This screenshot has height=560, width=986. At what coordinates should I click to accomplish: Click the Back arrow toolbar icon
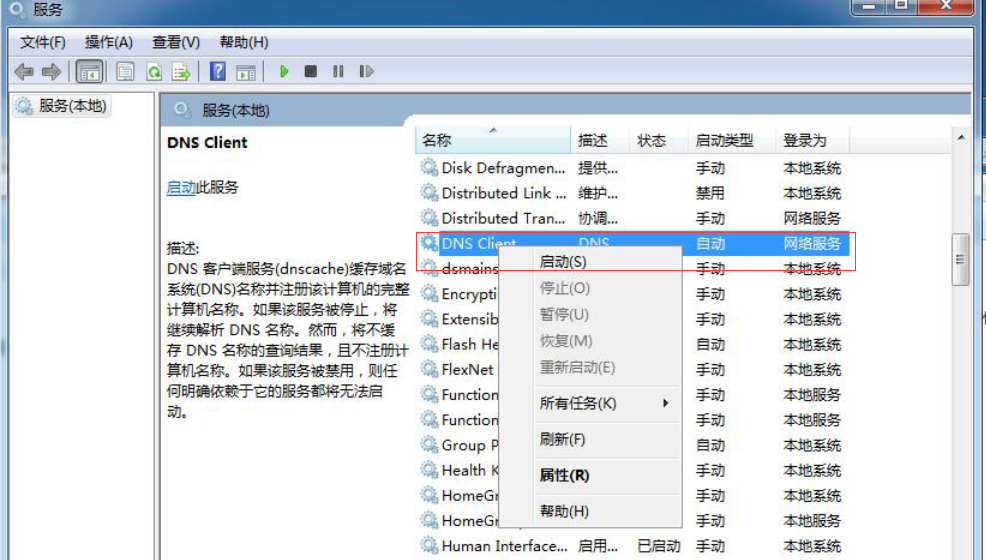pyautogui.click(x=24, y=72)
